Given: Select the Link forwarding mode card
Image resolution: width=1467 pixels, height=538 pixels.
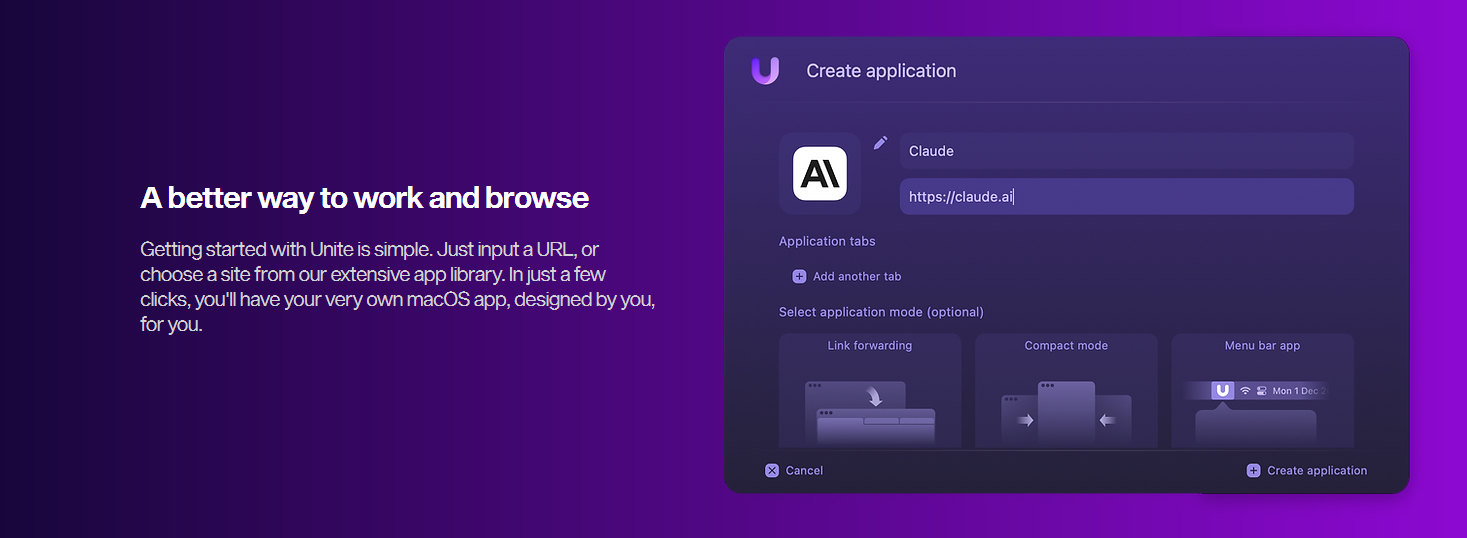Looking at the screenshot, I should 870,391.
